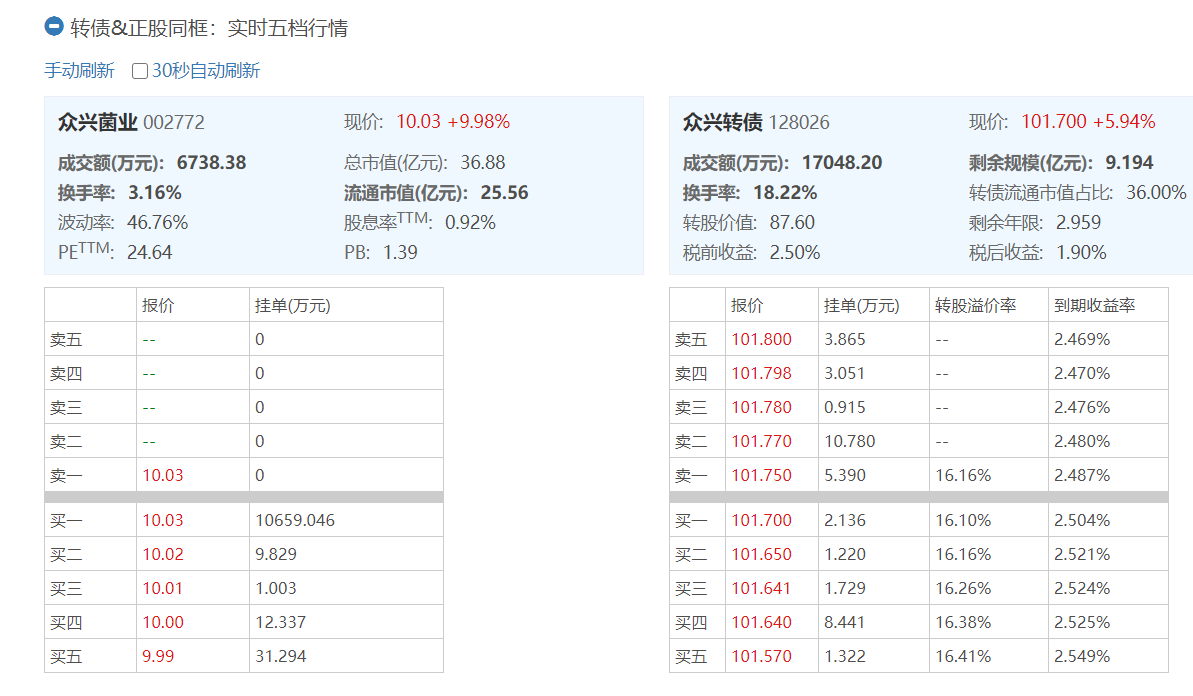Click the bond table 报价 header

[747, 305]
